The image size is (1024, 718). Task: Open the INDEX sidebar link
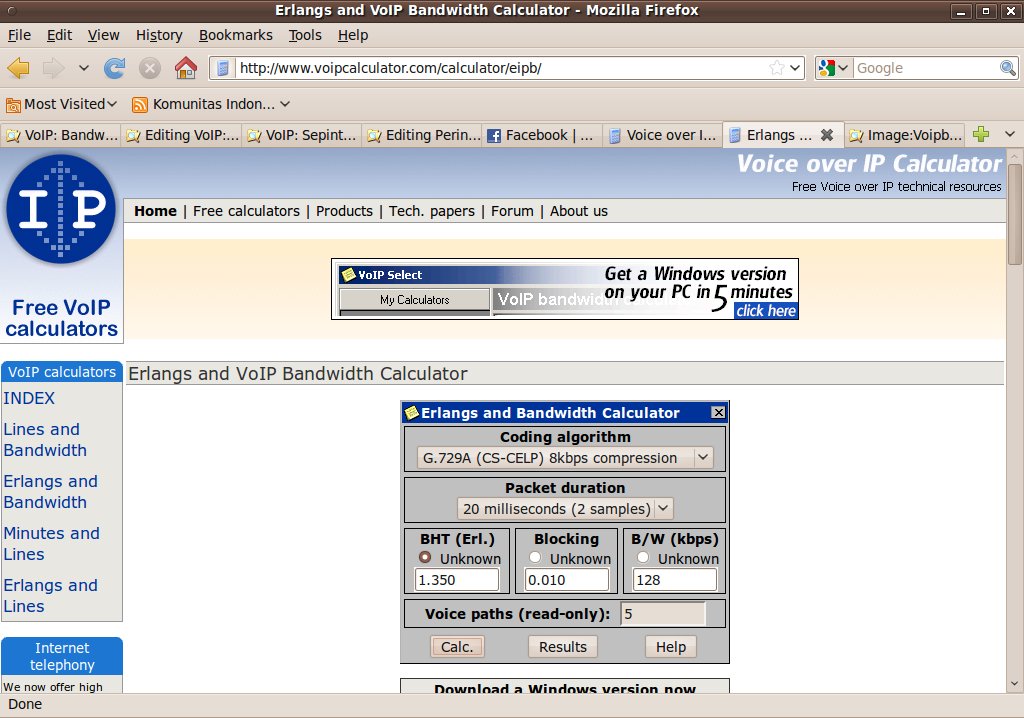(29, 398)
